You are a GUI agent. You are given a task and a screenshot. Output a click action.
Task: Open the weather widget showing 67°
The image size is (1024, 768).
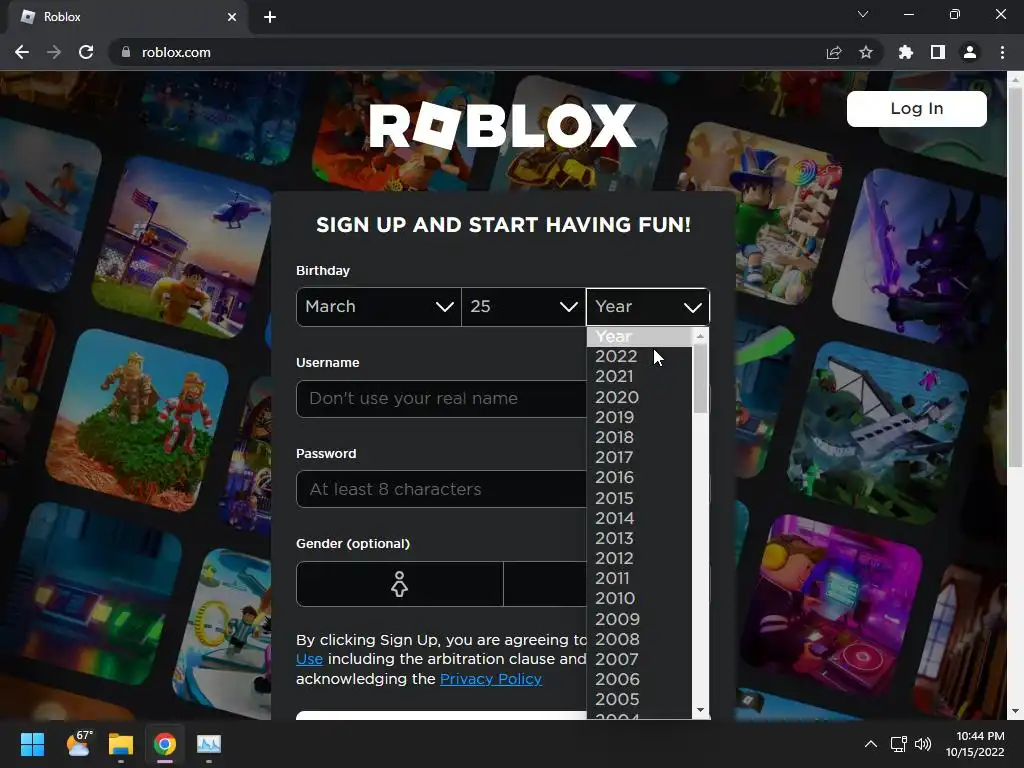click(79, 744)
